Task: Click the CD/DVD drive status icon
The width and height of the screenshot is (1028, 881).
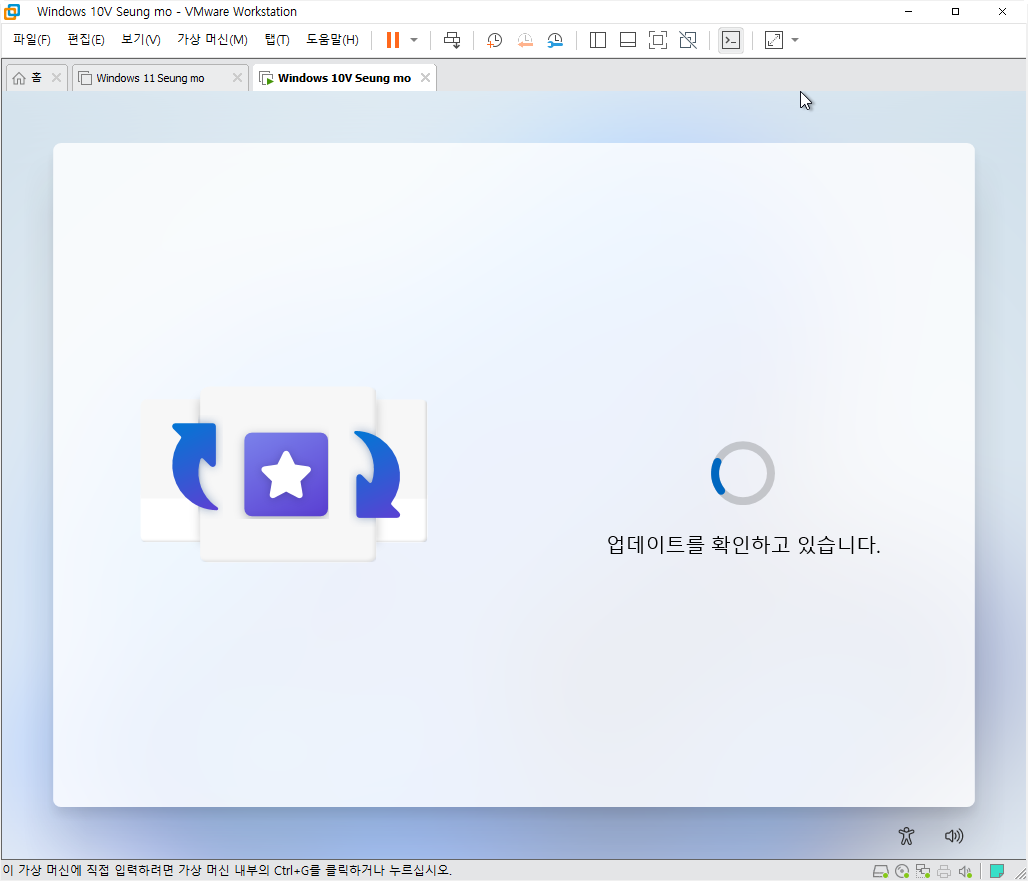Action: [902, 871]
